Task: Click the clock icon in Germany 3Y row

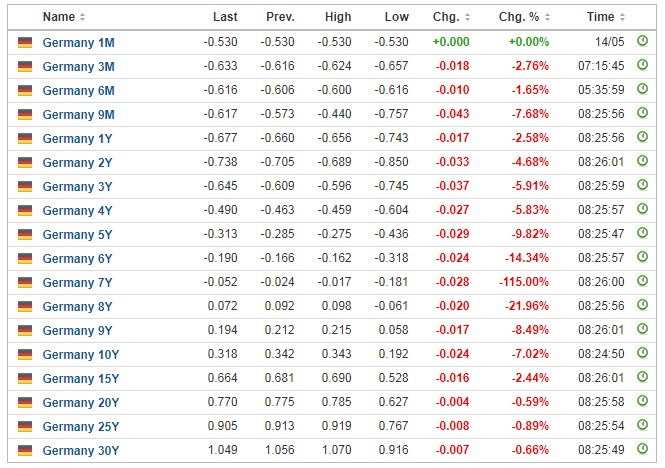Action: 643,185
